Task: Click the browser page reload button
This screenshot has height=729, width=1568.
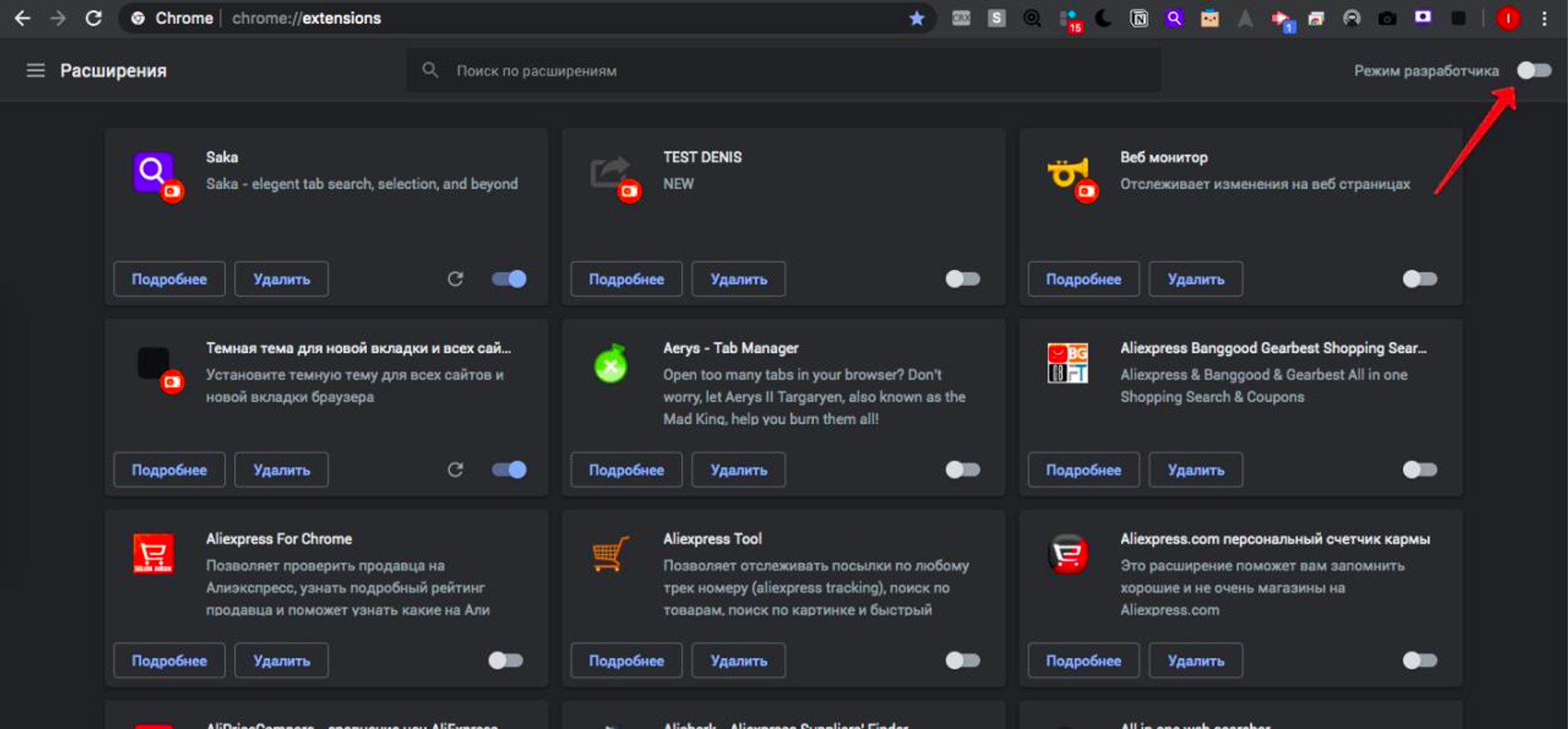Action: pyautogui.click(x=93, y=18)
